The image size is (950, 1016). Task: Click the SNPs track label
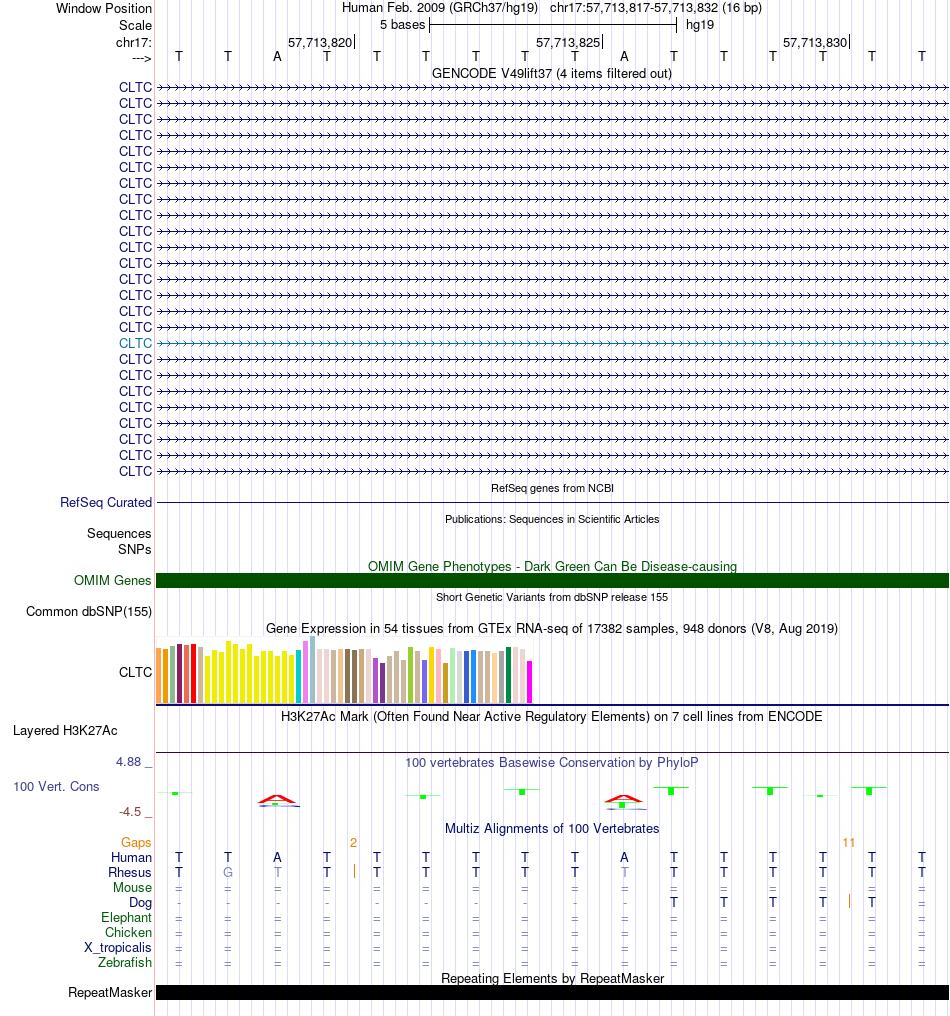click(x=135, y=549)
